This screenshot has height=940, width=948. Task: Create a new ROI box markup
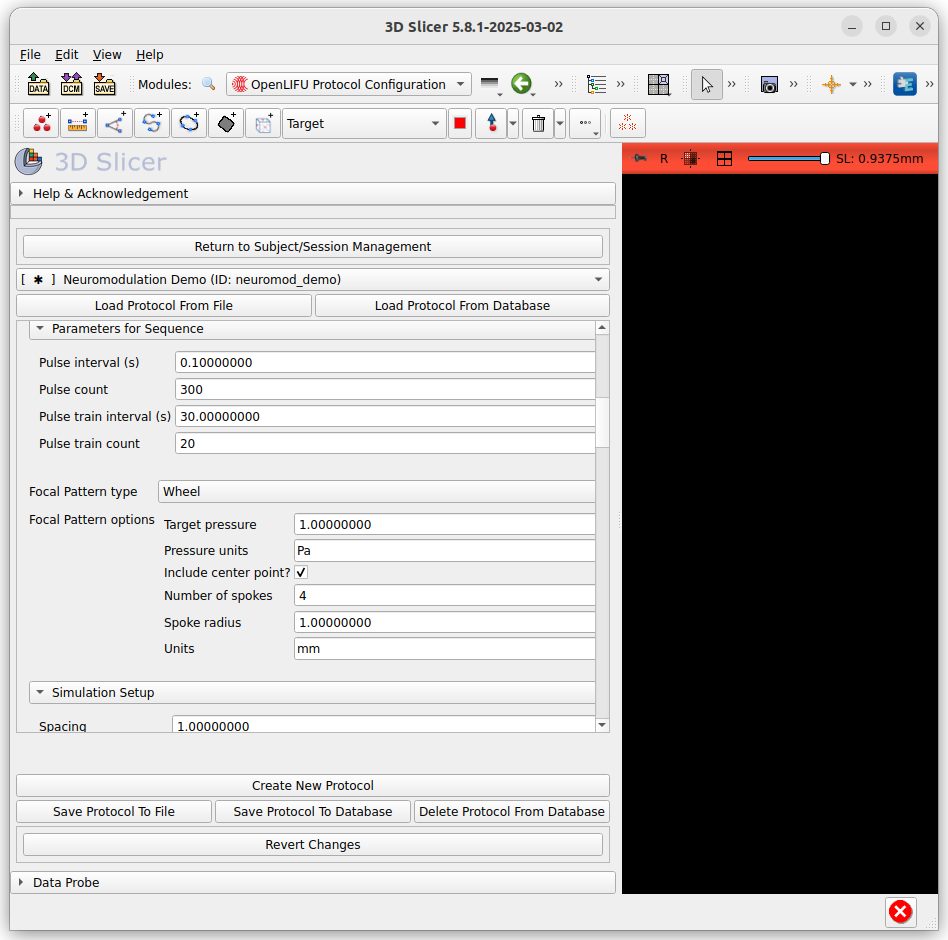coord(263,123)
